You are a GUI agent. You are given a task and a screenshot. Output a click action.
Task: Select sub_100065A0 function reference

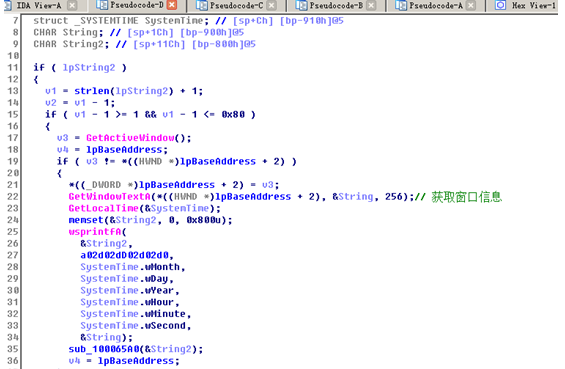(x=104, y=349)
